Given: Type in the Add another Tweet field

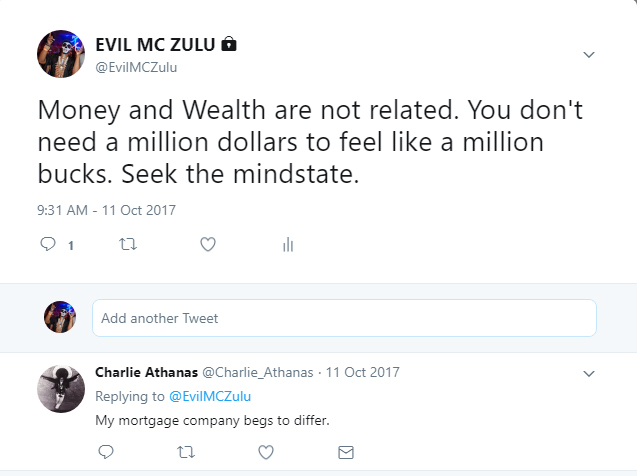Looking at the screenshot, I should click(x=344, y=318).
